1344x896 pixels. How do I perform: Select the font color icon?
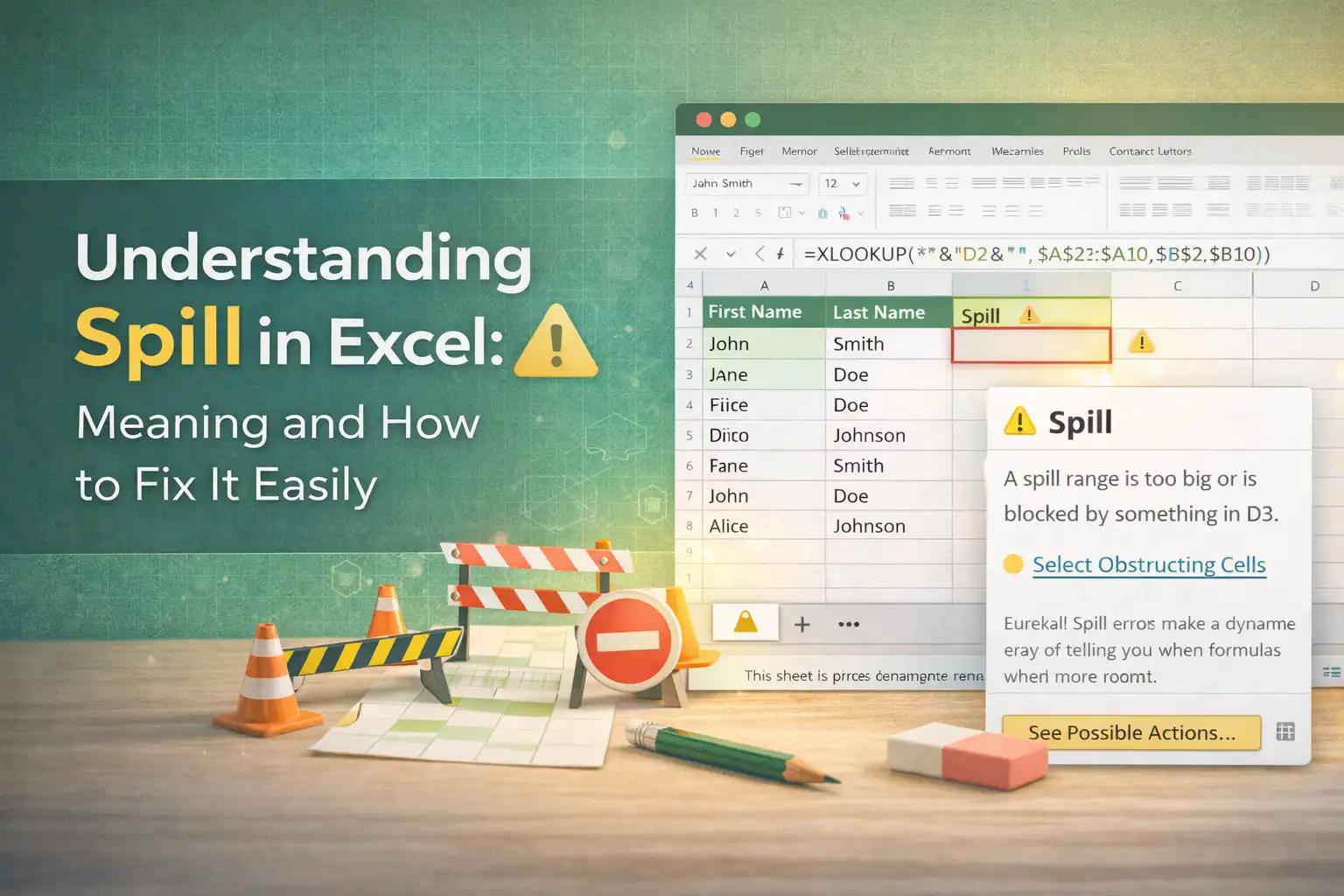pos(844,213)
